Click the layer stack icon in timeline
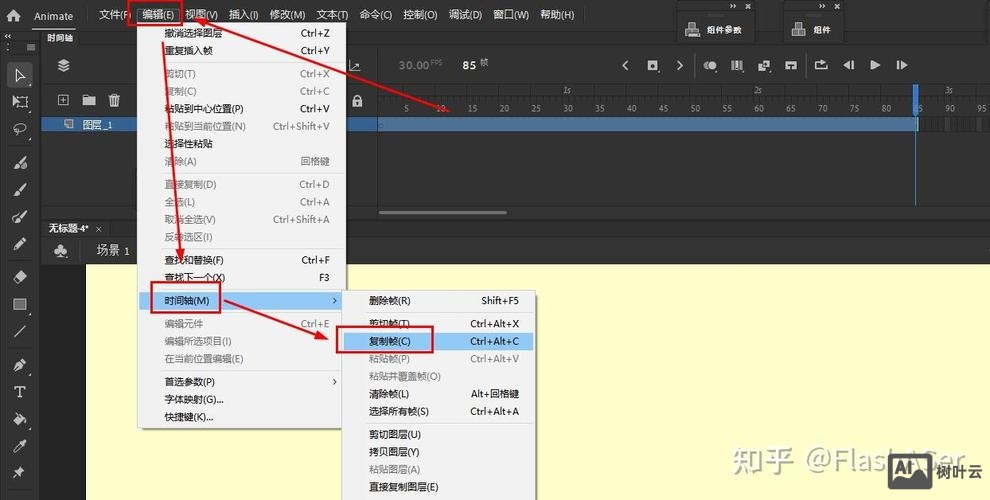The width and height of the screenshot is (990, 500). [x=63, y=66]
